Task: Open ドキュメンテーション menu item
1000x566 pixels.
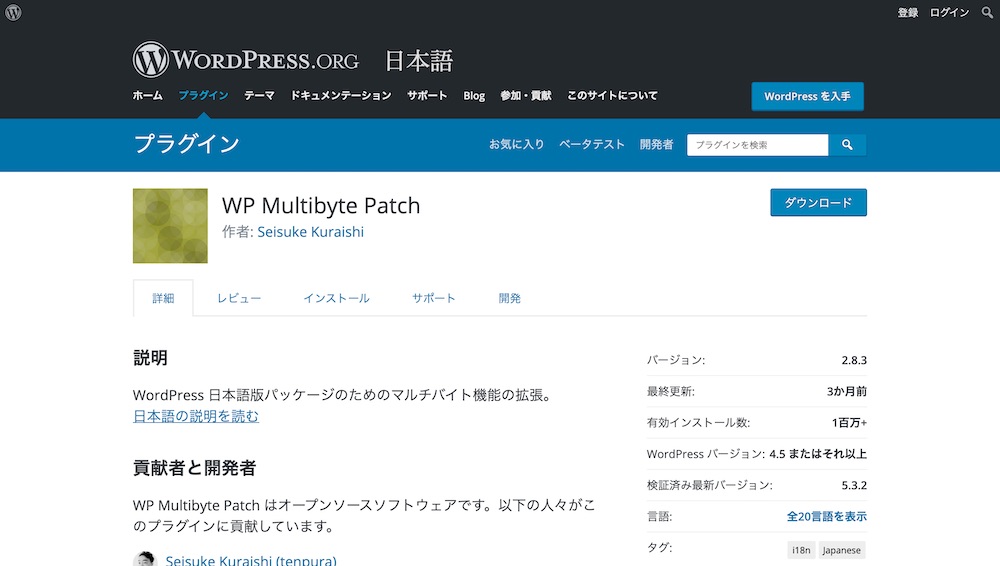Action: pyautogui.click(x=341, y=96)
